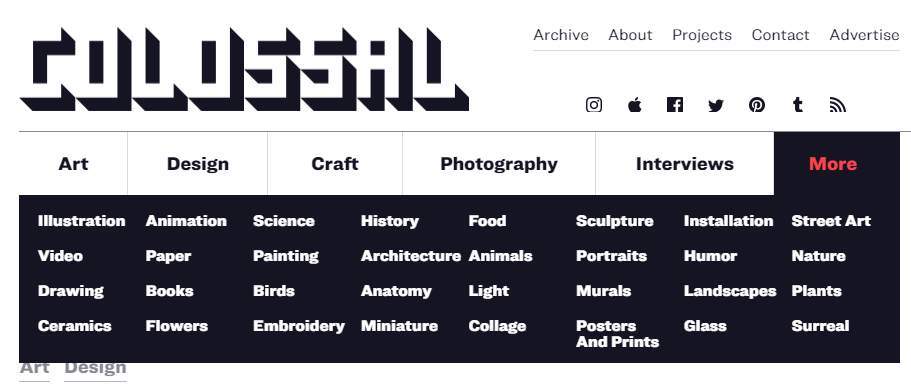The height and width of the screenshot is (392, 911).
Task: Click the Contact link in header
Action: (780, 35)
